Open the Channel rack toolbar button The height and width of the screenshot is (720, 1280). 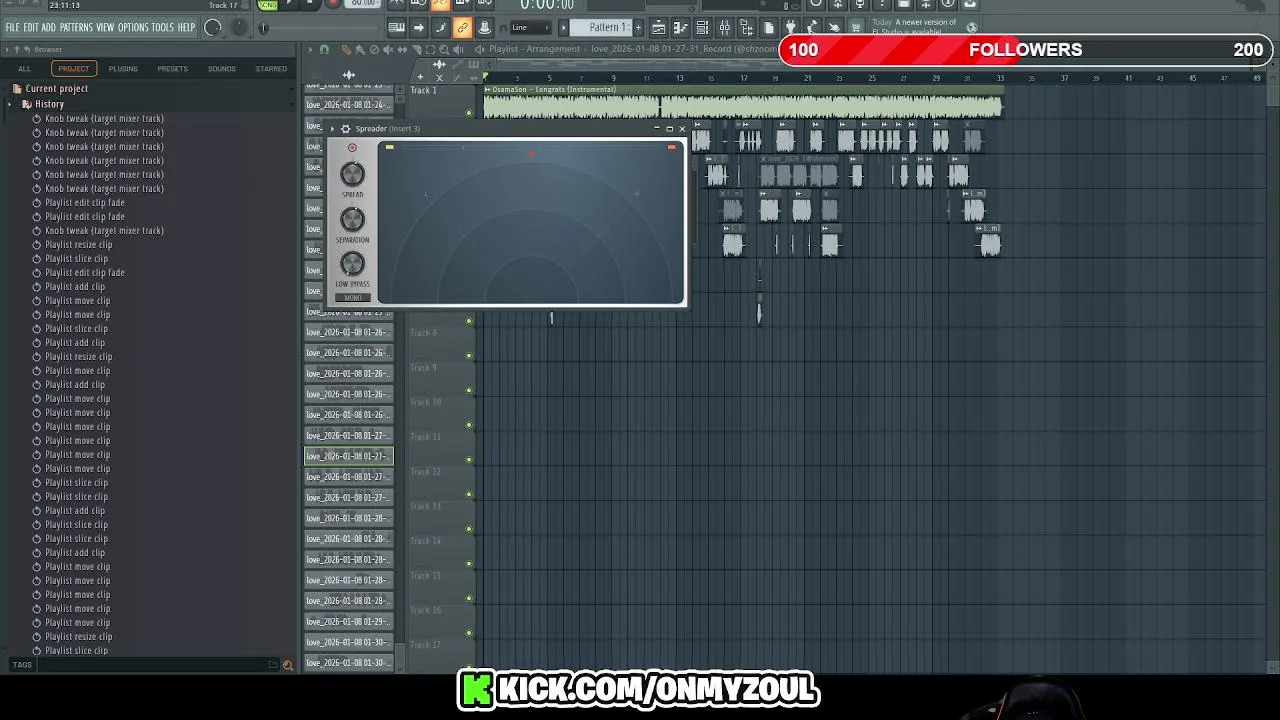[x=702, y=27]
